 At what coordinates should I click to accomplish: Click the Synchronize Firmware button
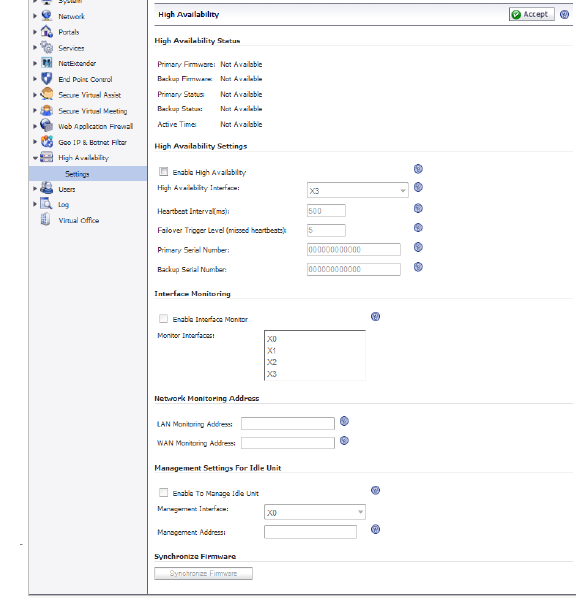(x=203, y=573)
